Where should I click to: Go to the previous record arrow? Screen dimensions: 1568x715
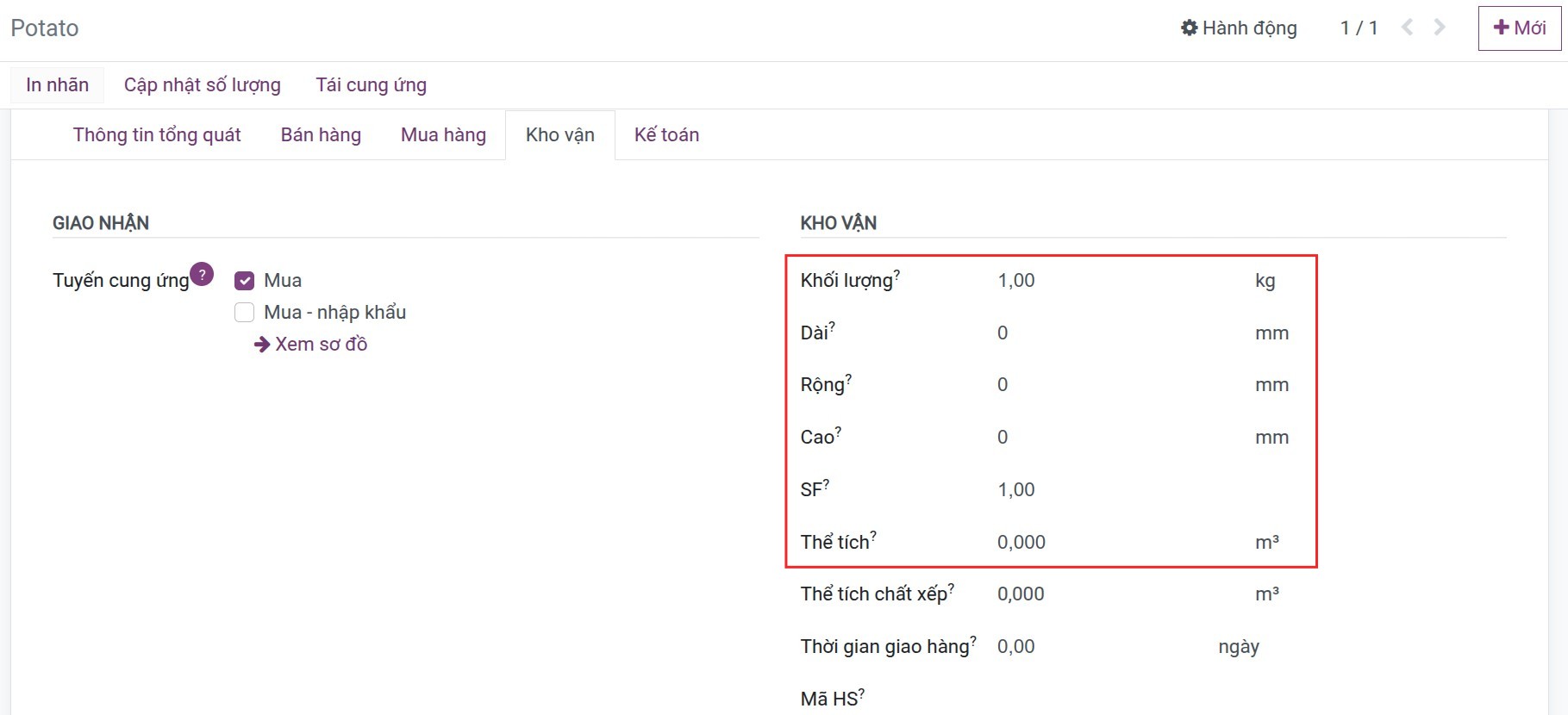[1407, 28]
